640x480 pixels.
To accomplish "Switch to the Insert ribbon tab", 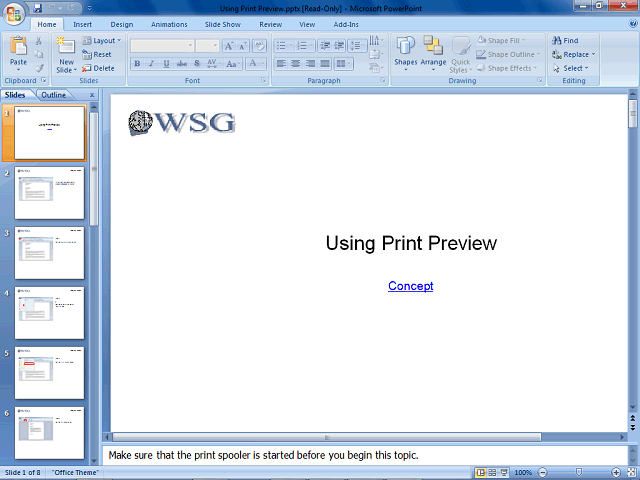I will coord(82,24).
